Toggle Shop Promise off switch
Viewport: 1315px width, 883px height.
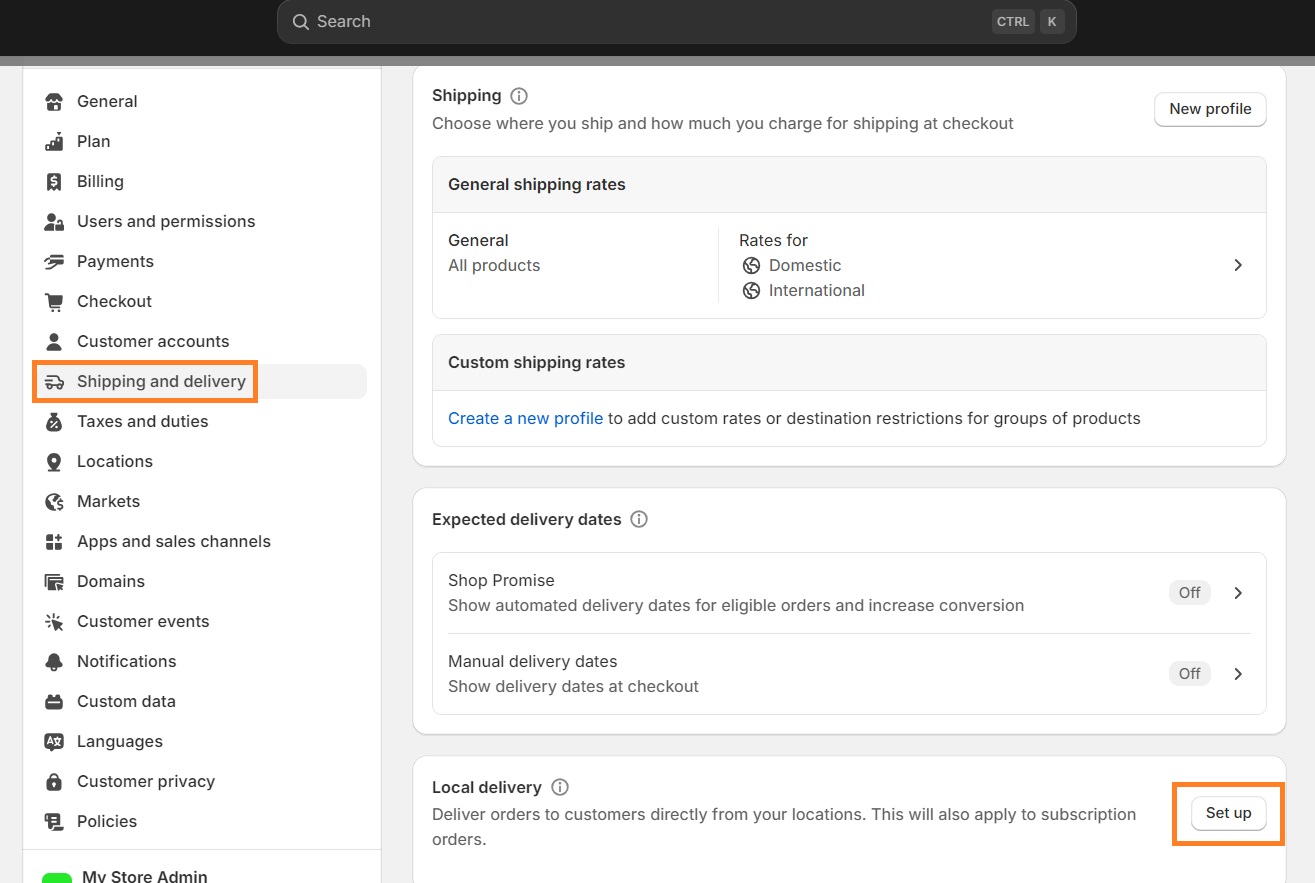[1189, 592]
